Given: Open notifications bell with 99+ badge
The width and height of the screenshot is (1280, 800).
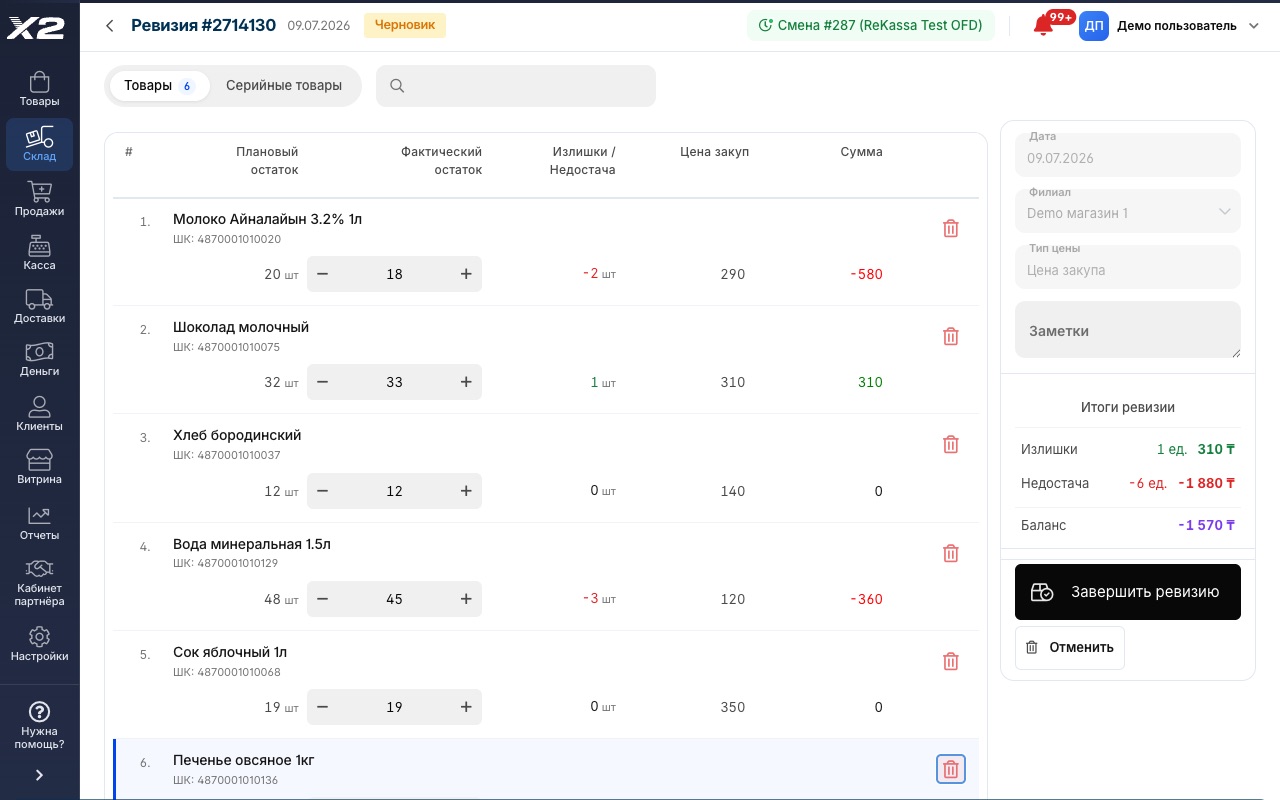Looking at the screenshot, I should (x=1045, y=26).
